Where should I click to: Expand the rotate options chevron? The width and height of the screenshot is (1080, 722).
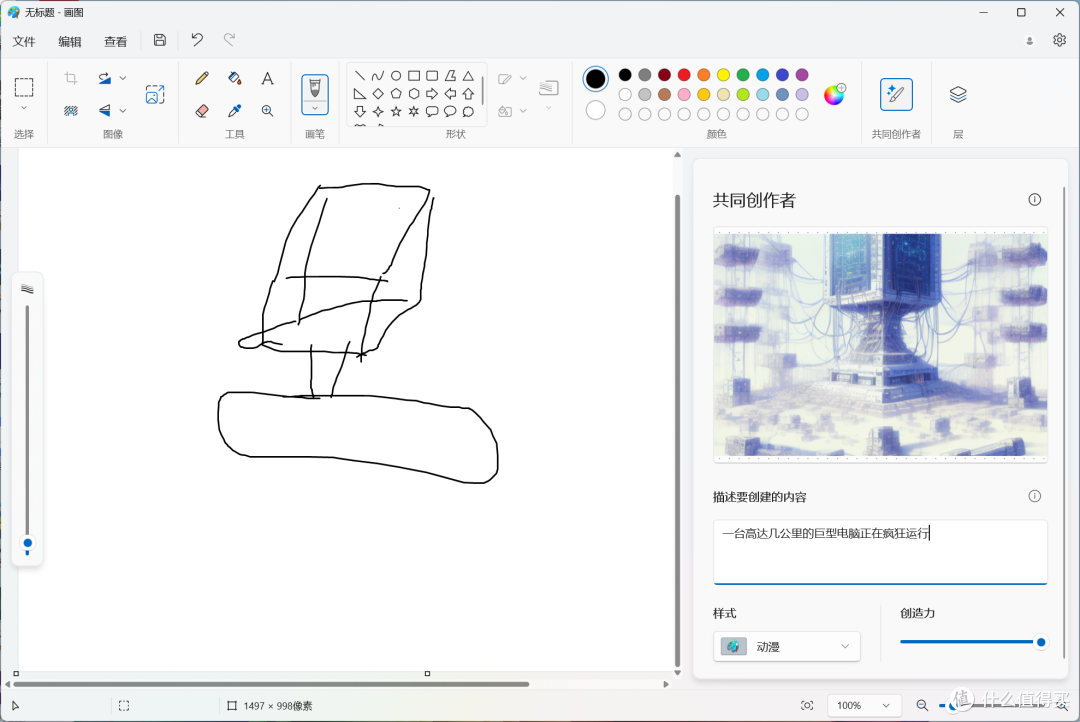point(123,78)
